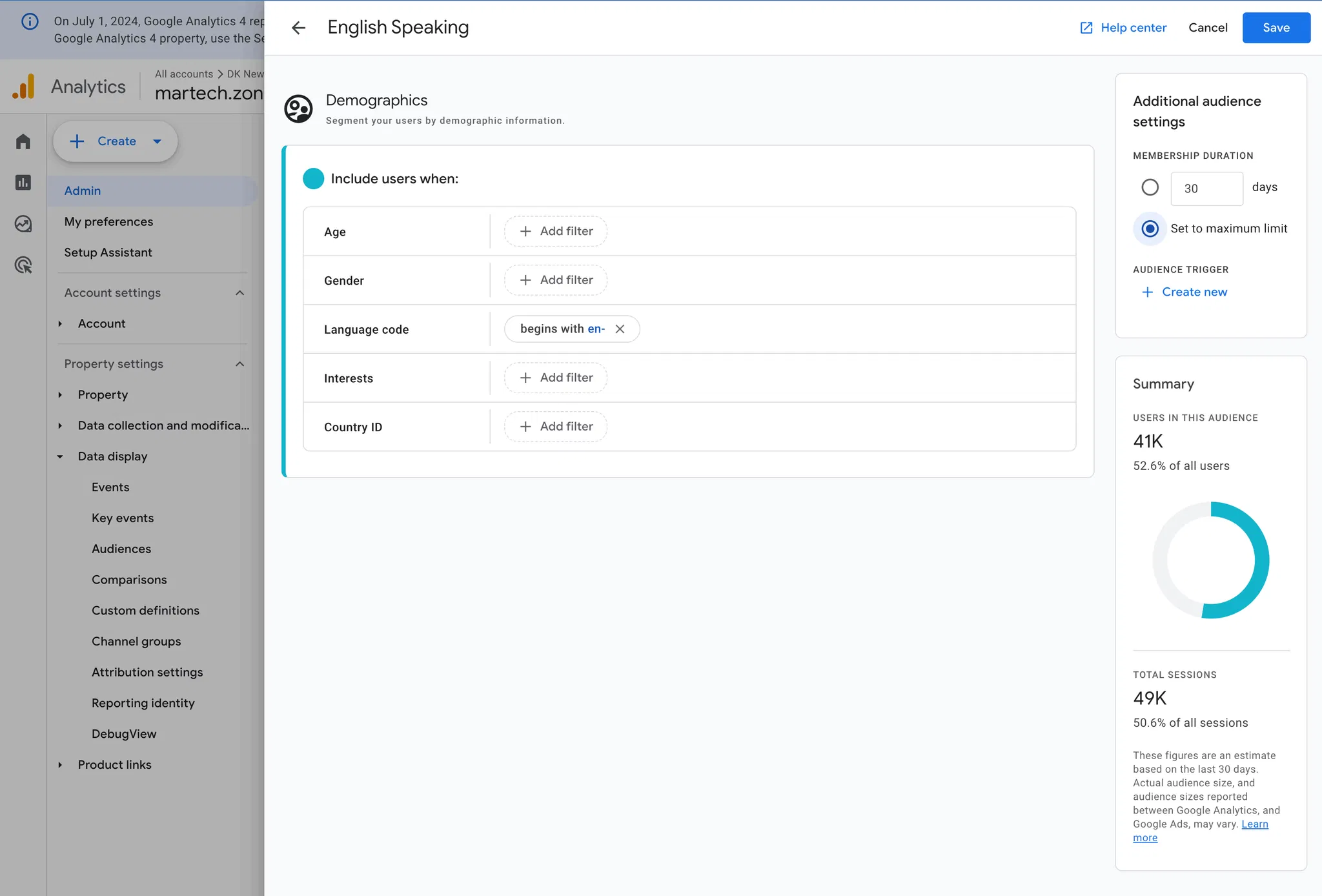Viewport: 1322px width, 896px height.
Task: Open the Explore icon in left rail
Action: coord(23,224)
